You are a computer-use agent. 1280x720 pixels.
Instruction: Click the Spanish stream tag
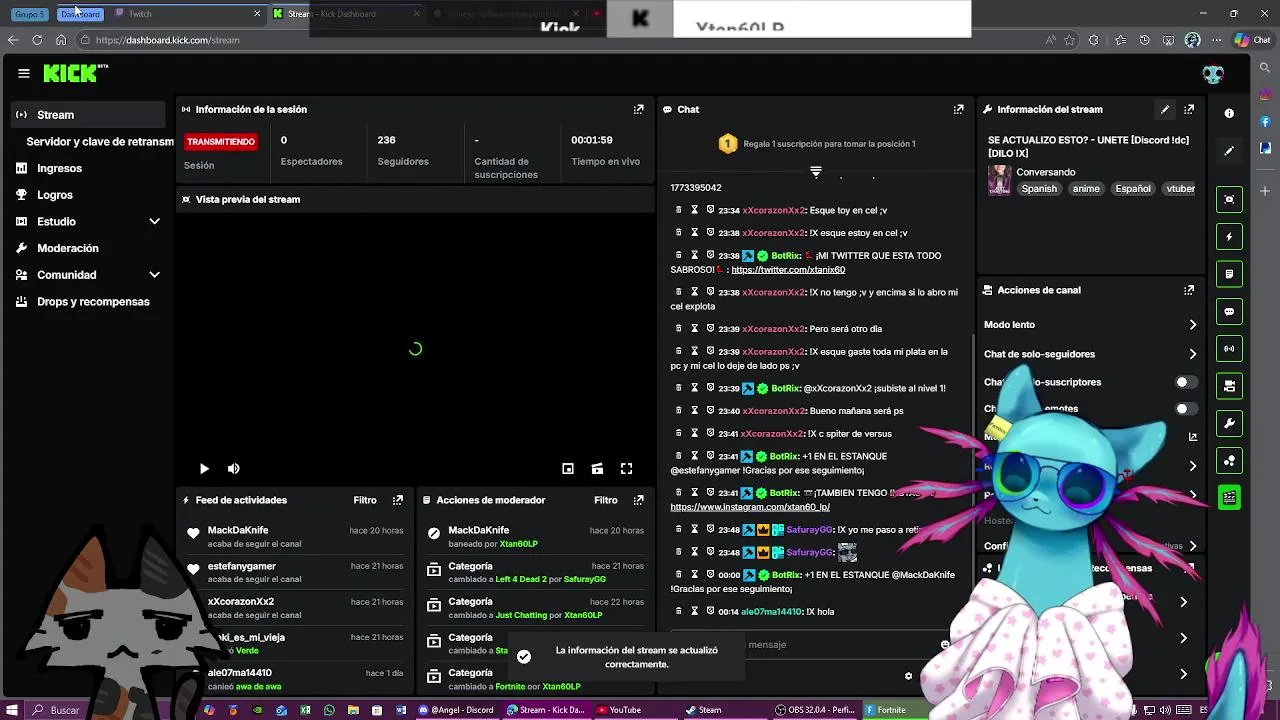point(1039,188)
